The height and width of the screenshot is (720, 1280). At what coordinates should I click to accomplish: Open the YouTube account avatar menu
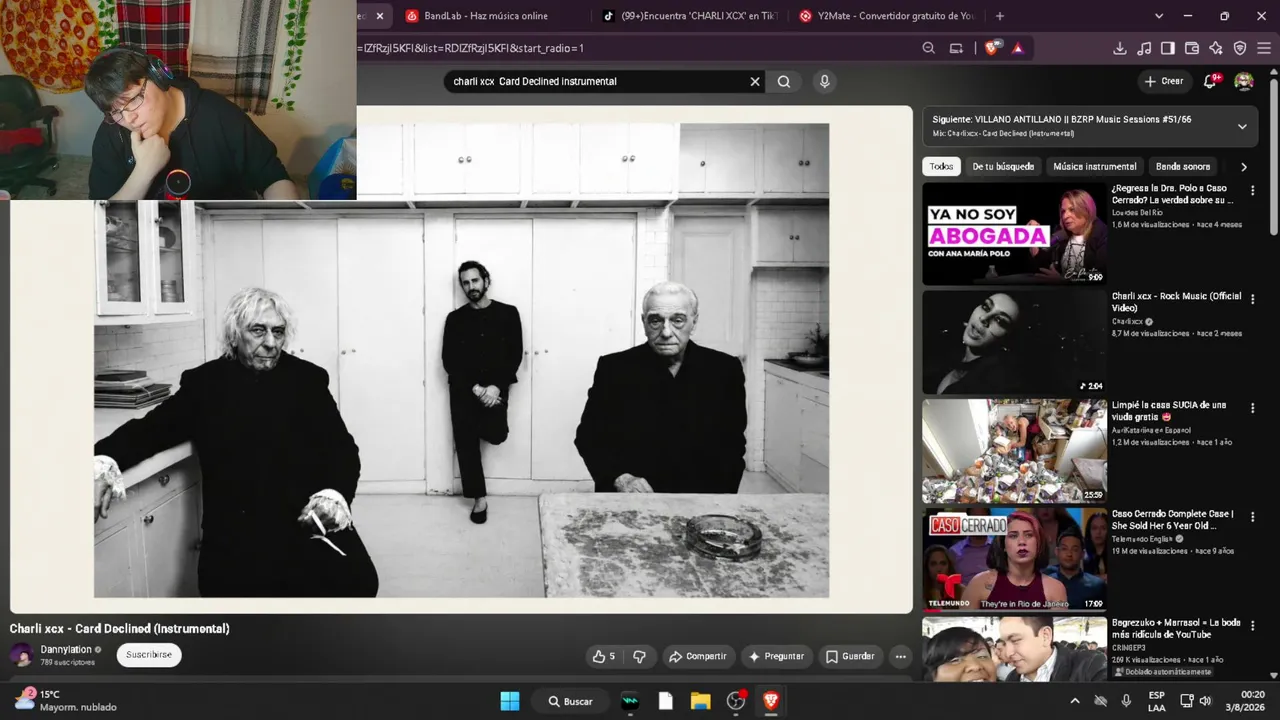tap(1244, 81)
